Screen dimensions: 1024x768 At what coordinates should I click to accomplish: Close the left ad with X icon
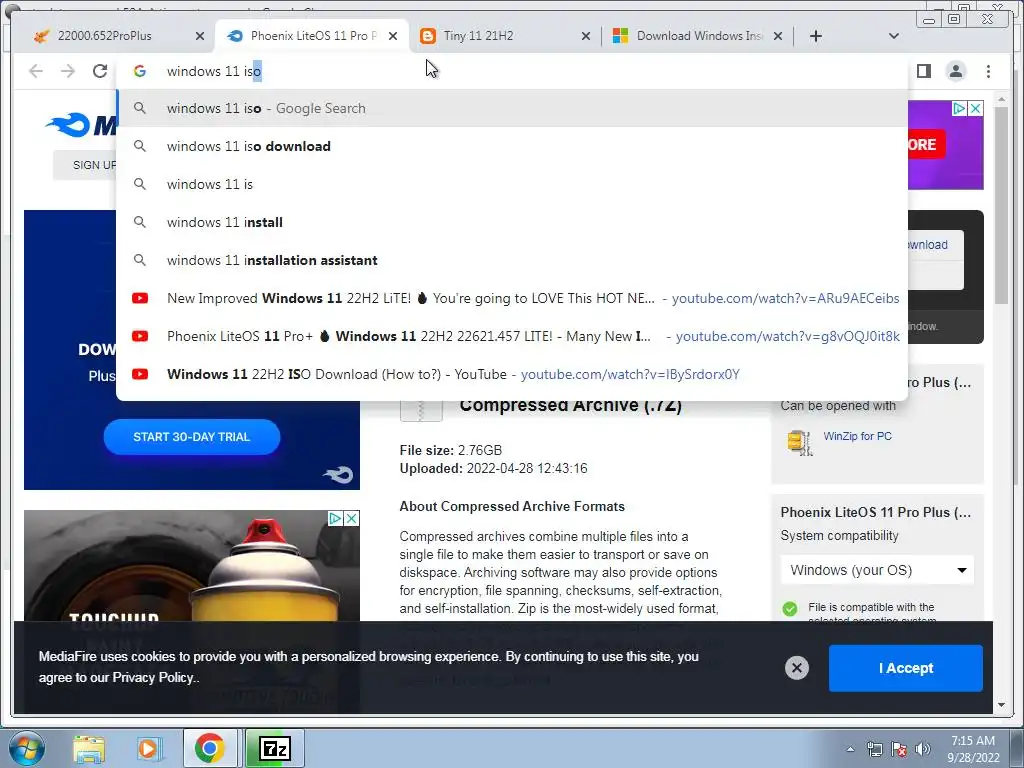[351, 519]
